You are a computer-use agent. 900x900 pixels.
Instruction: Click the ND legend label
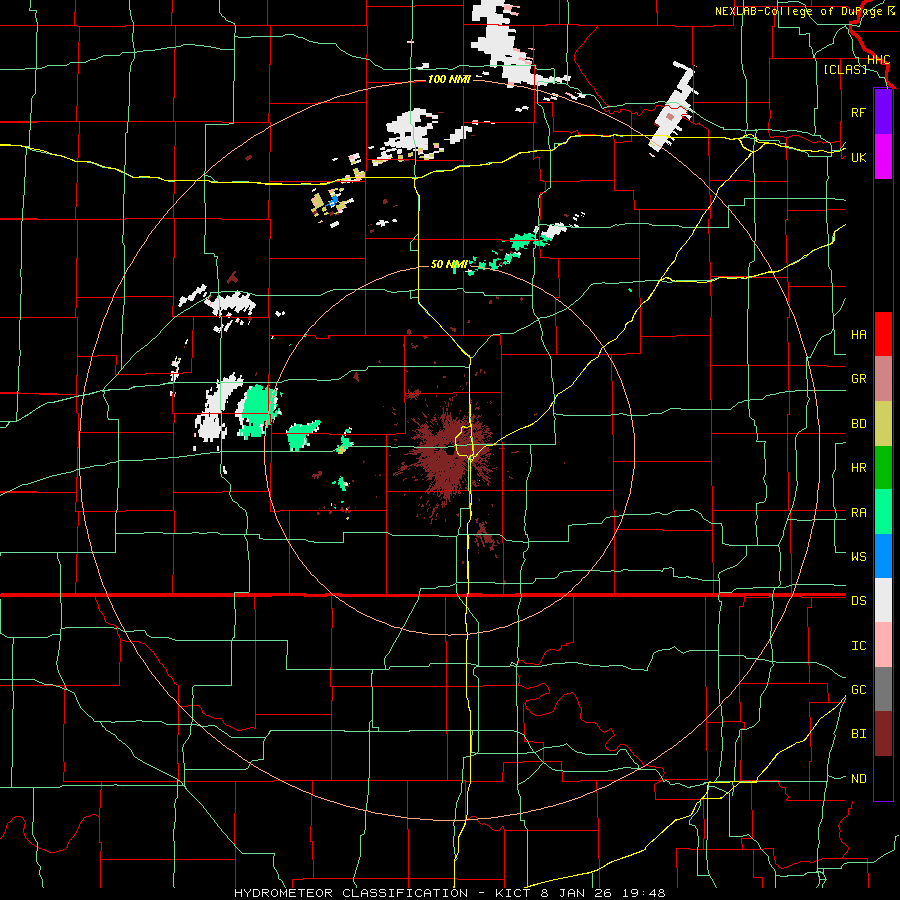coord(858,779)
